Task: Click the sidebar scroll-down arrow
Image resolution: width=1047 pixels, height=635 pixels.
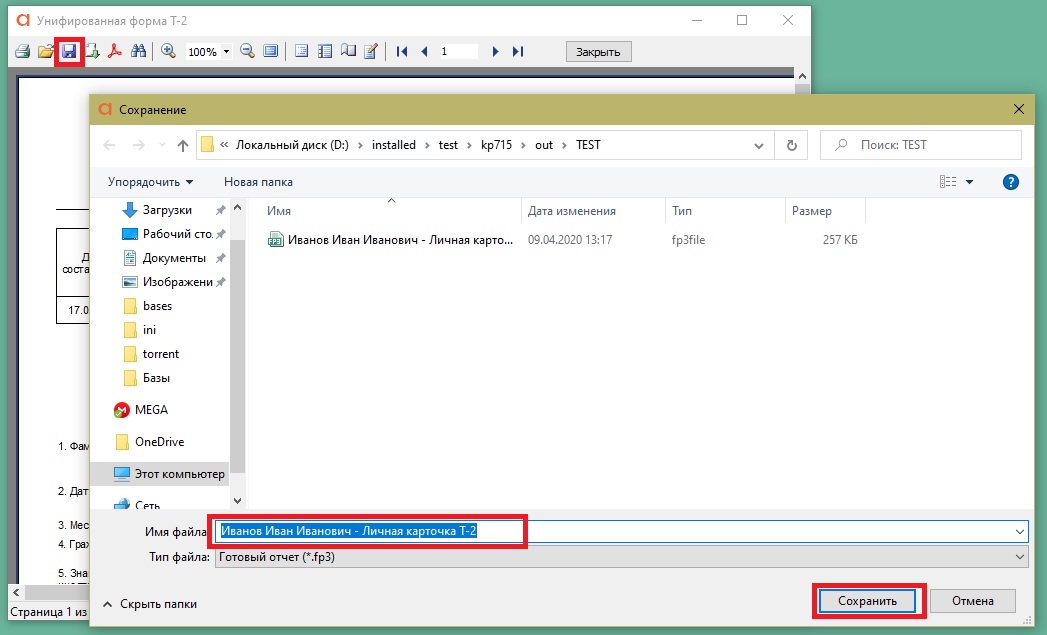Action: (x=238, y=500)
